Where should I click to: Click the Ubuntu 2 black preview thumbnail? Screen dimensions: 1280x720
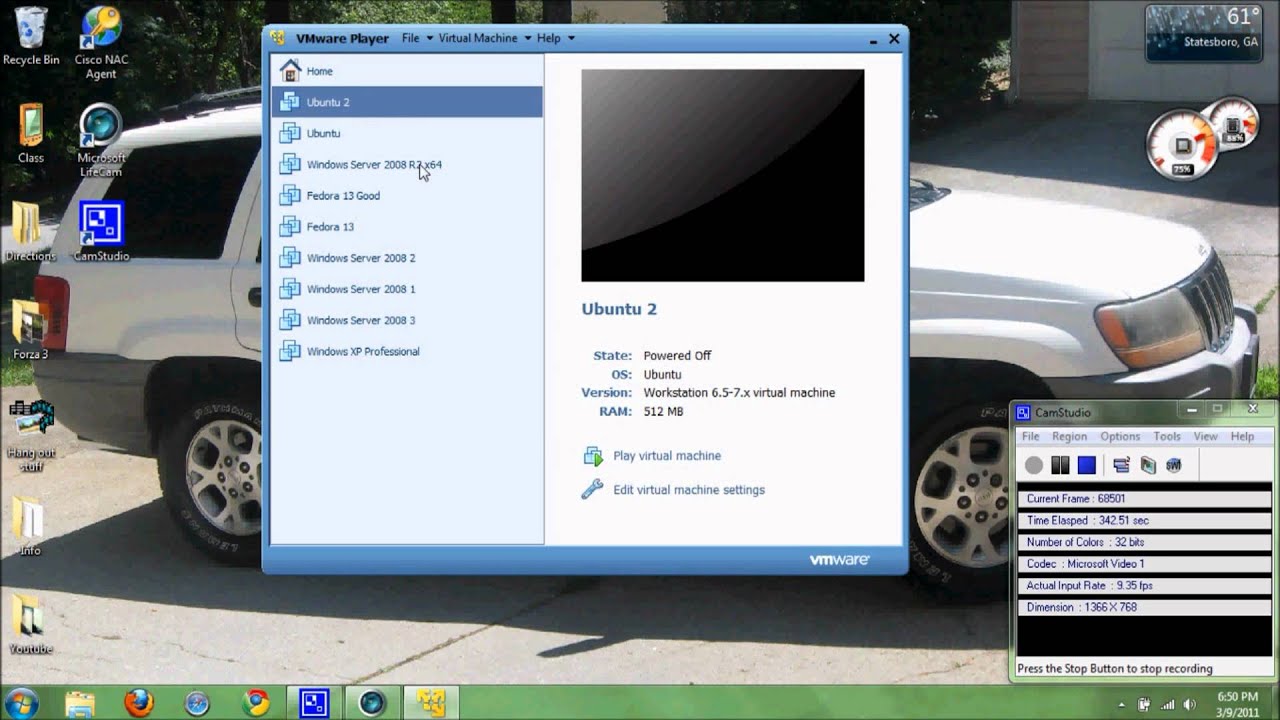click(723, 175)
